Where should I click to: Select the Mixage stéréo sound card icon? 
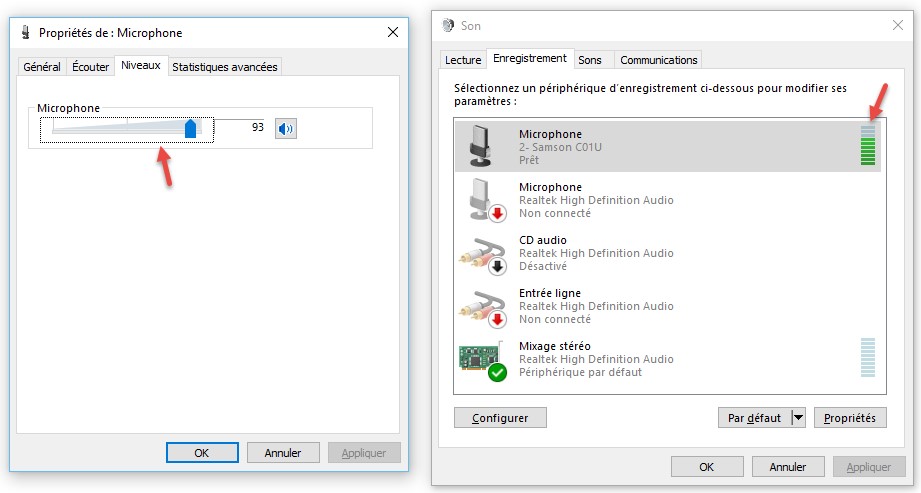pyautogui.click(x=481, y=359)
